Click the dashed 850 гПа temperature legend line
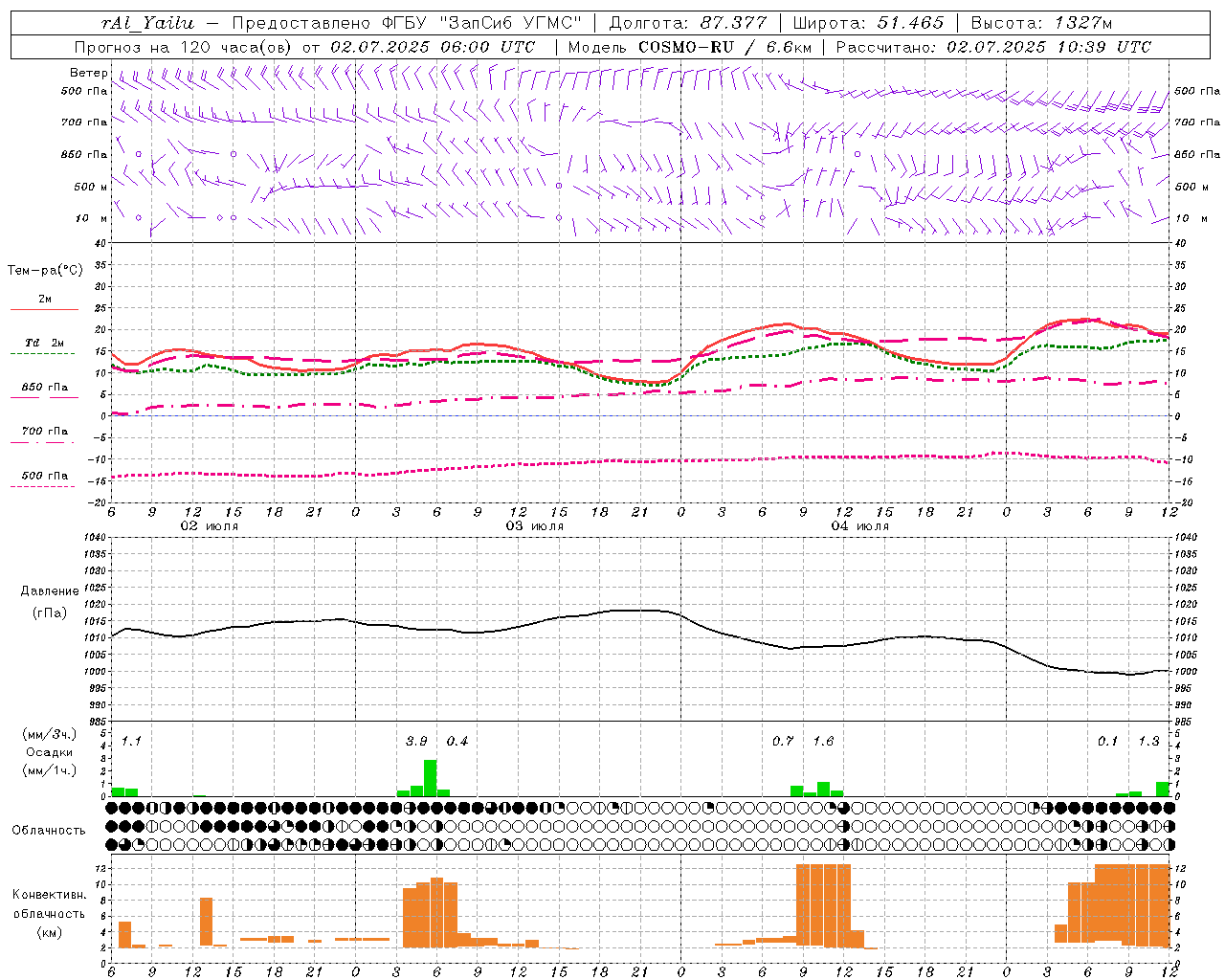The image size is (1225, 980). pos(43,397)
